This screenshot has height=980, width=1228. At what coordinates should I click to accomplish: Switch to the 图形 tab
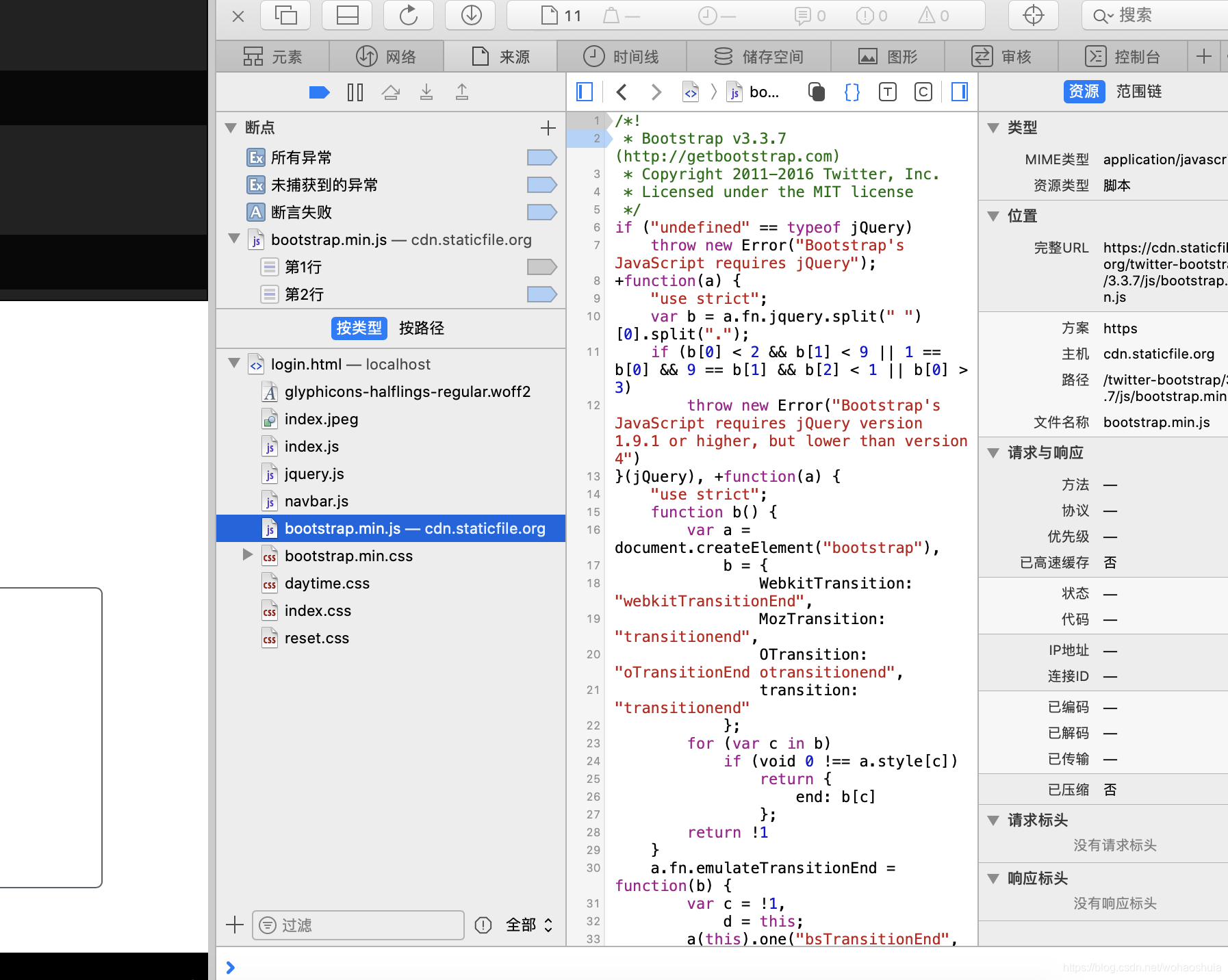[888, 56]
